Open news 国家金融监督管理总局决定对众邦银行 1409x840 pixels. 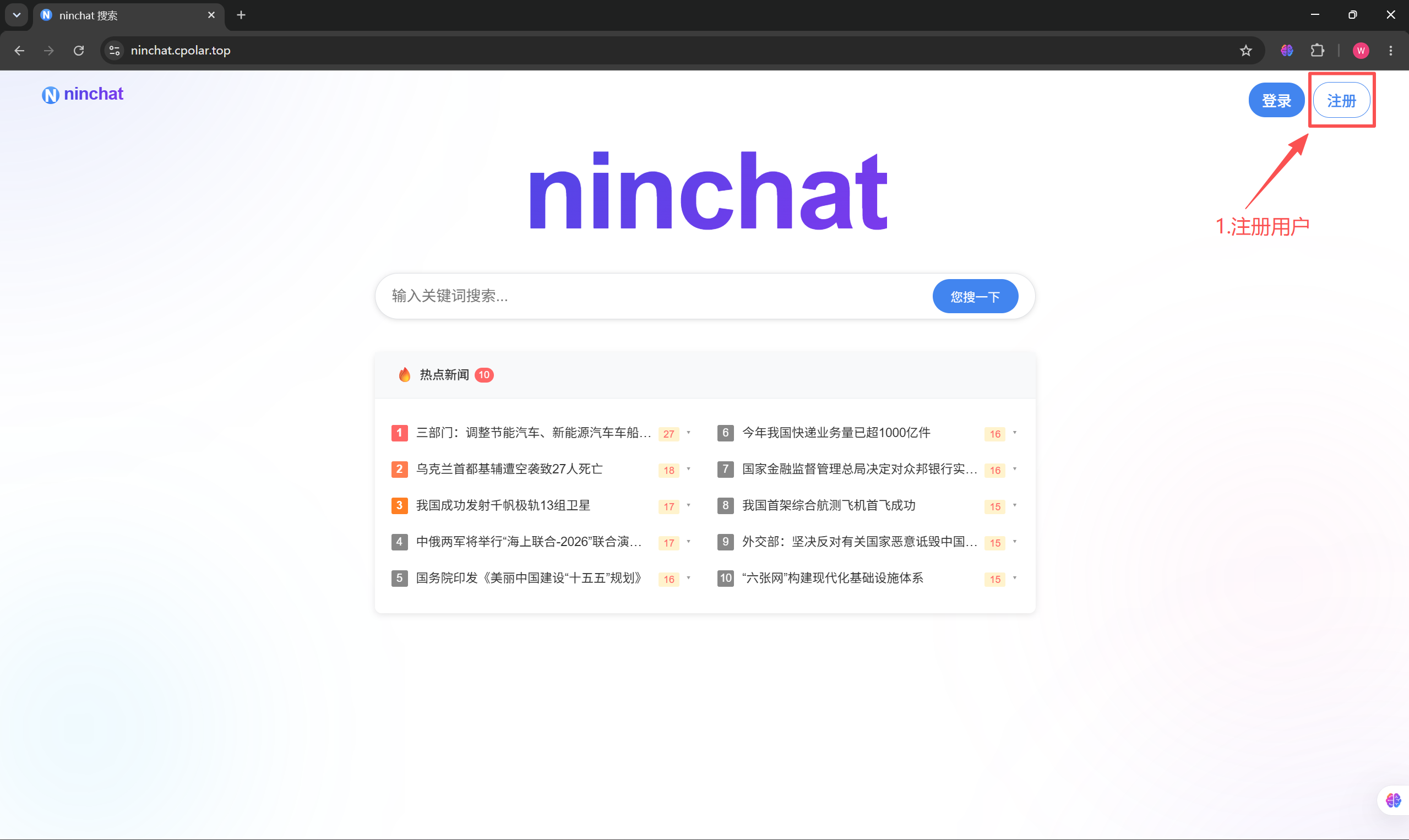click(859, 469)
